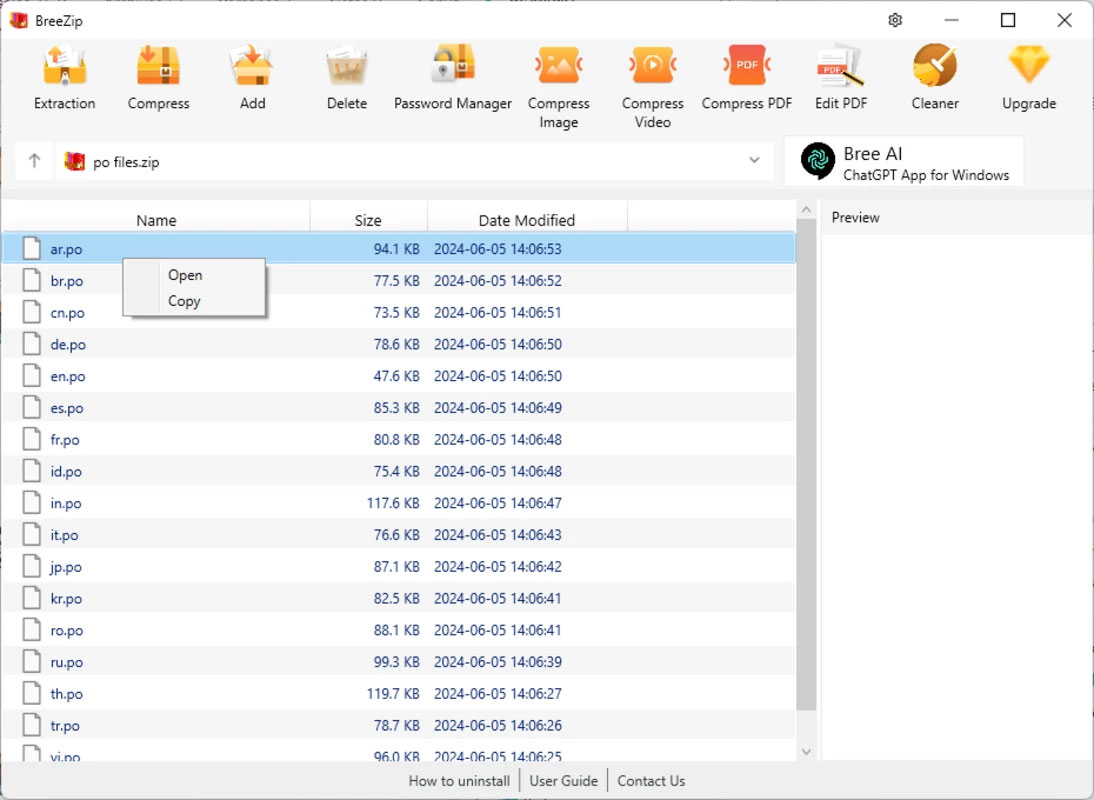The image size is (1094, 800).
Task: Select the ro.po file name
Action: click(x=66, y=631)
